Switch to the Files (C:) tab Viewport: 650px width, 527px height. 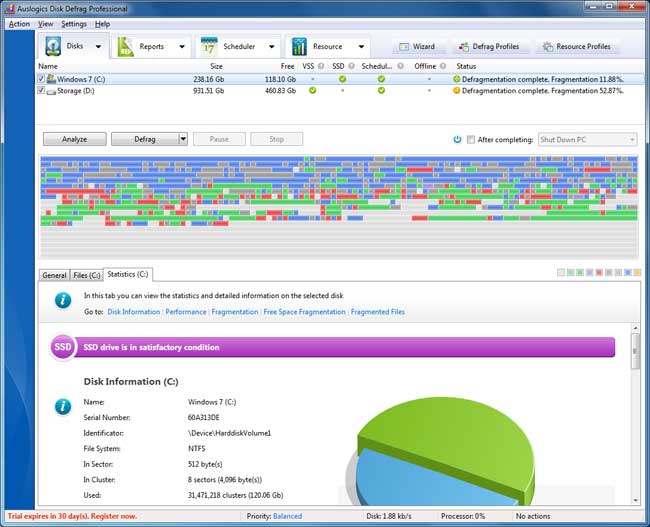87,275
